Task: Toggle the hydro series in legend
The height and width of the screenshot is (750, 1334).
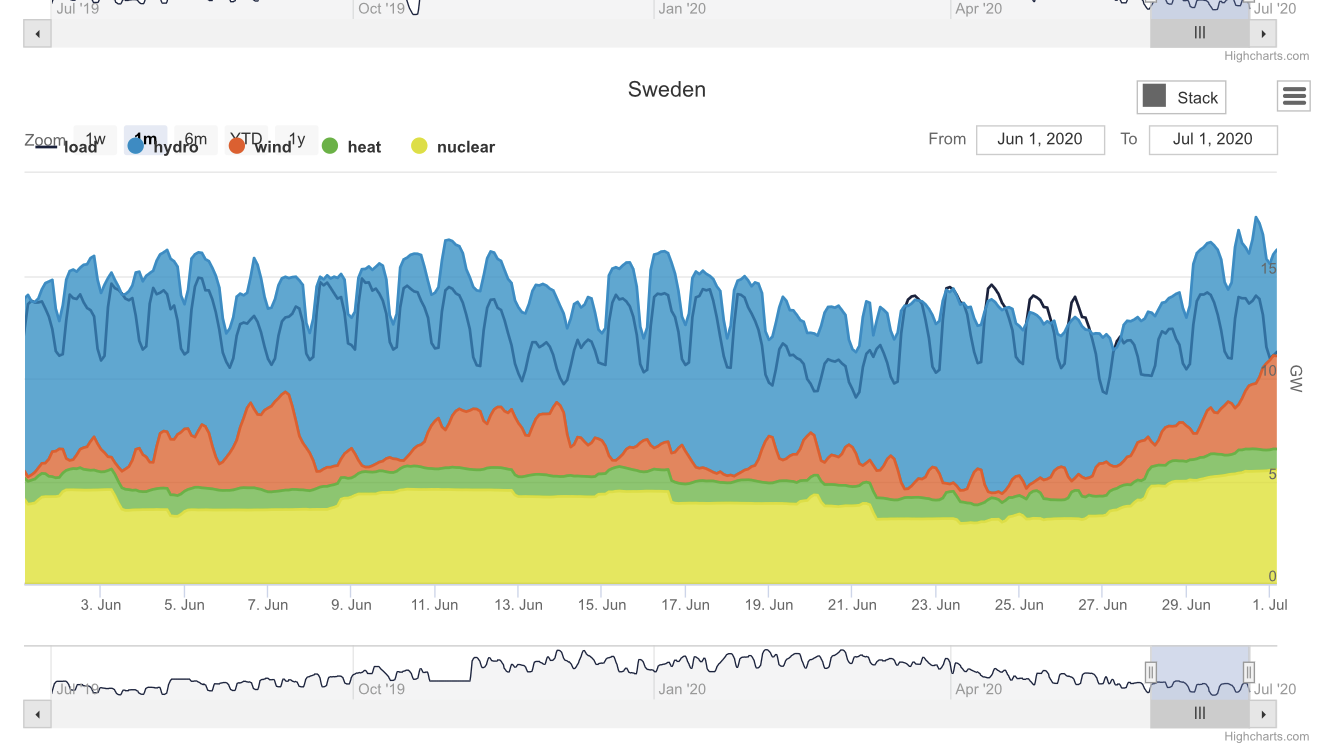Action: [163, 147]
